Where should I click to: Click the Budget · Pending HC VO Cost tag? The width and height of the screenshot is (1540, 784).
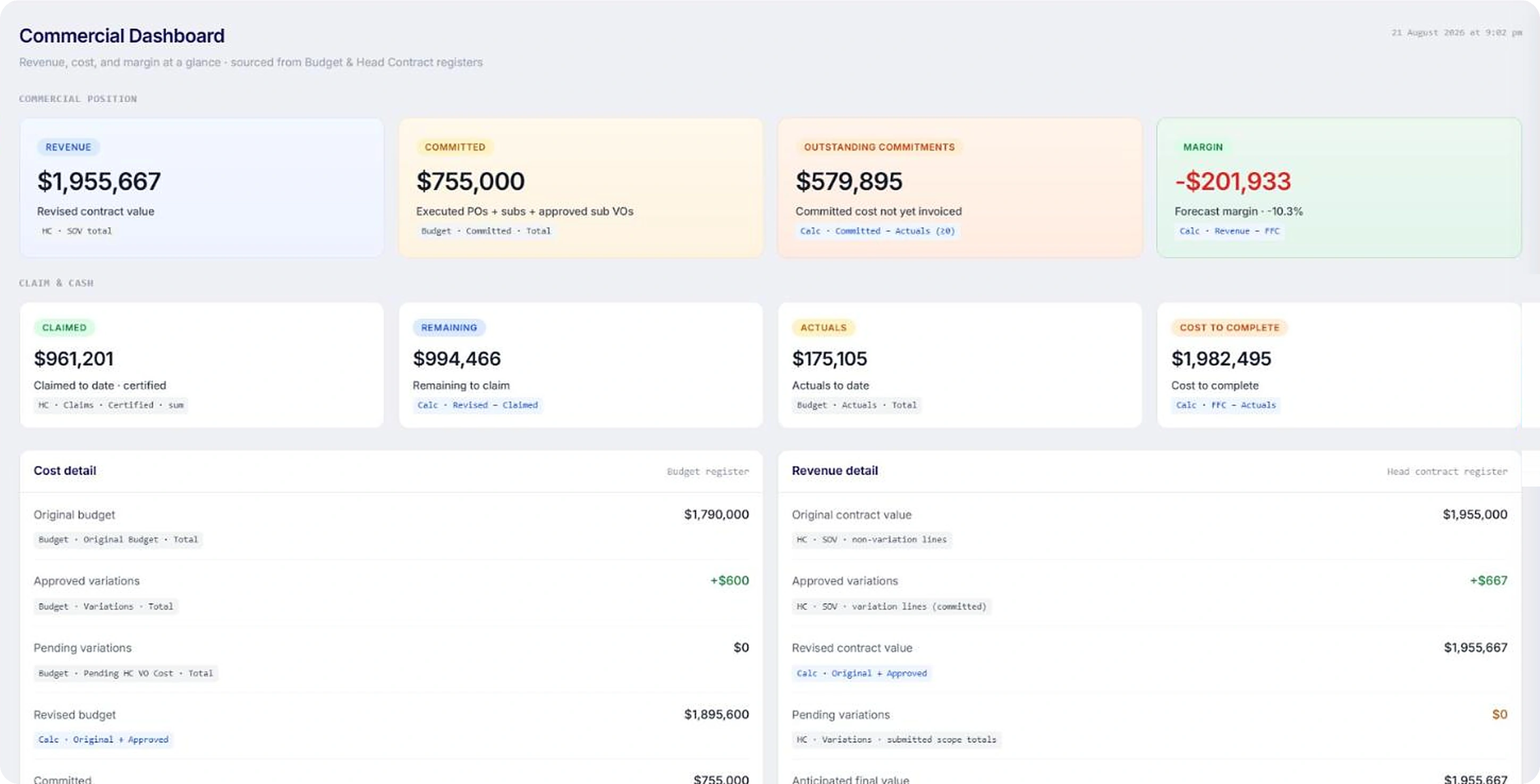click(x=126, y=674)
